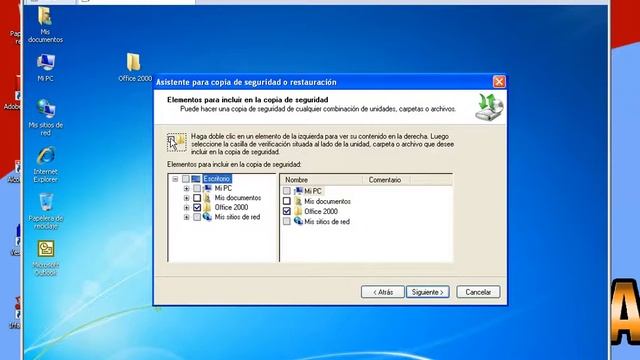The height and width of the screenshot is (360, 640).
Task: Click the Cancelar button
Action: (478, 292)
